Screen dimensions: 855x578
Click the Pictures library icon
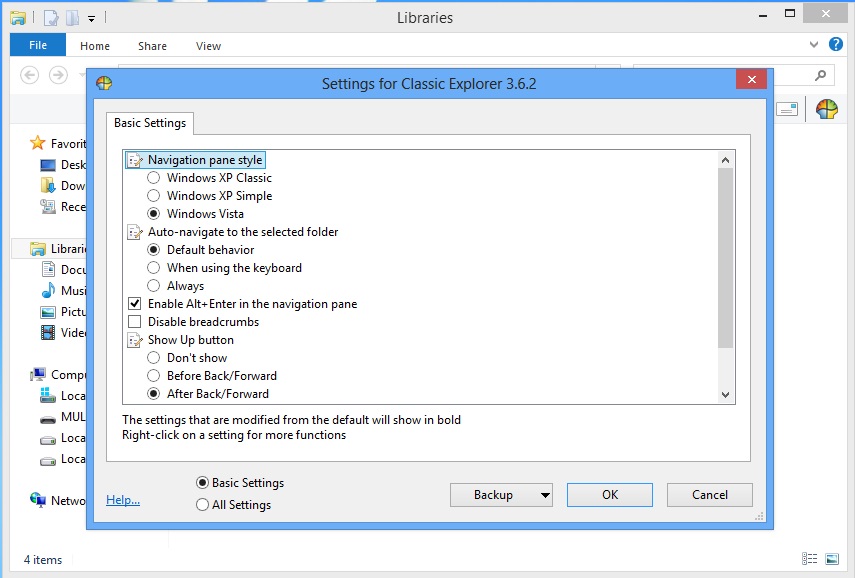pyautogui.click(x=48, y=312)
